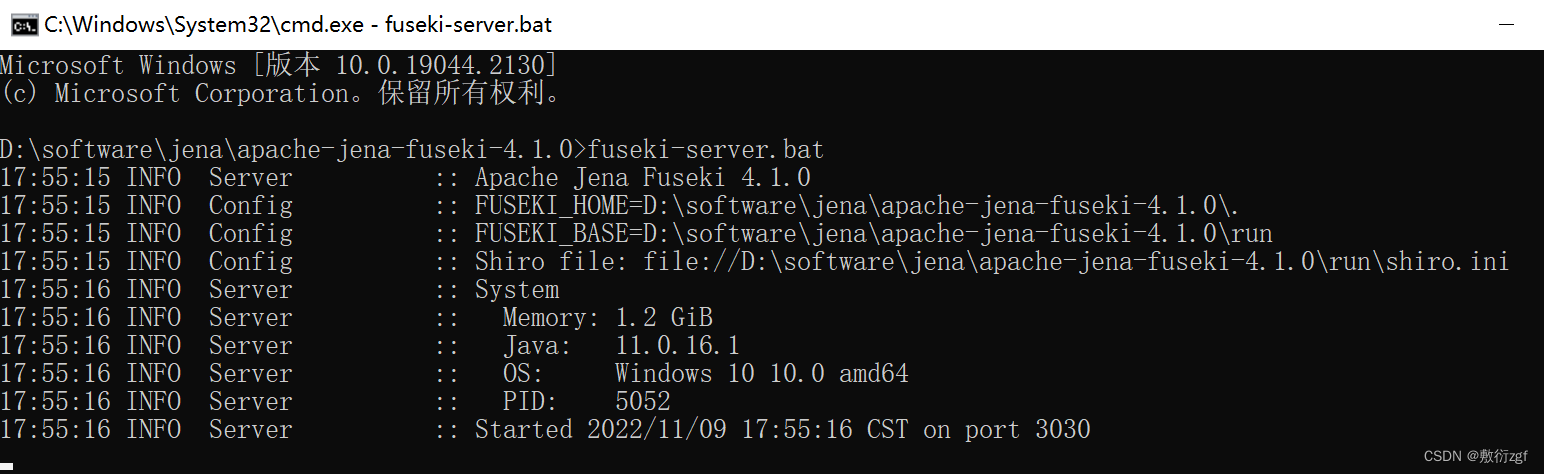Image resolution: width=1544 pixels, height=474 pixels.
Task: Click the port number '3030'
Action: [x=1062, y=430]
